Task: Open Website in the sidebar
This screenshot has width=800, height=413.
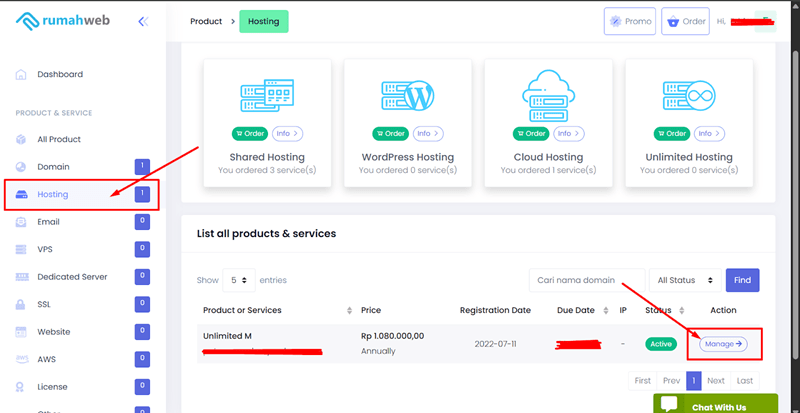Action: [54, 332]
